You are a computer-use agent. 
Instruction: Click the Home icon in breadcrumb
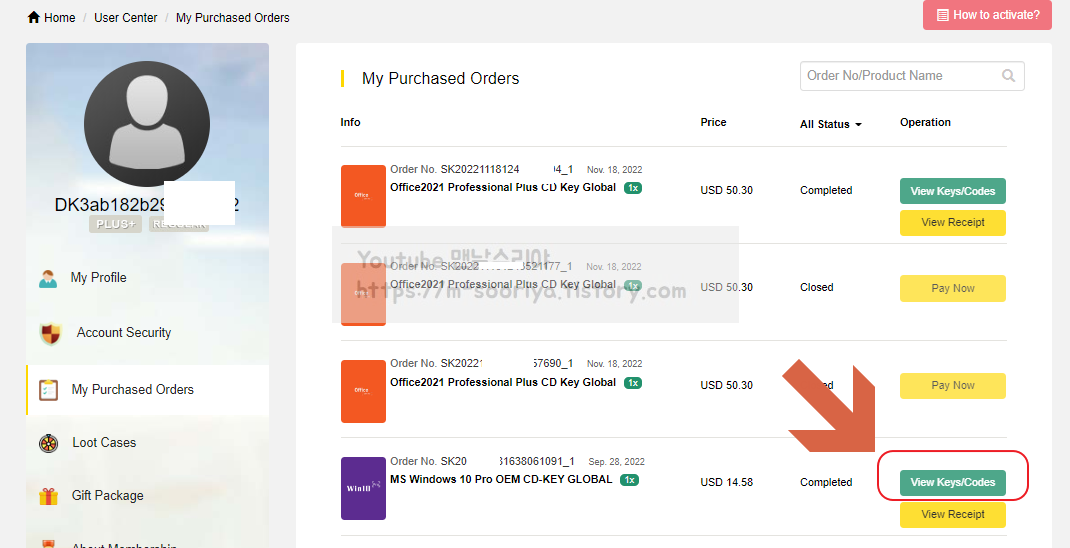coord(33,17)
